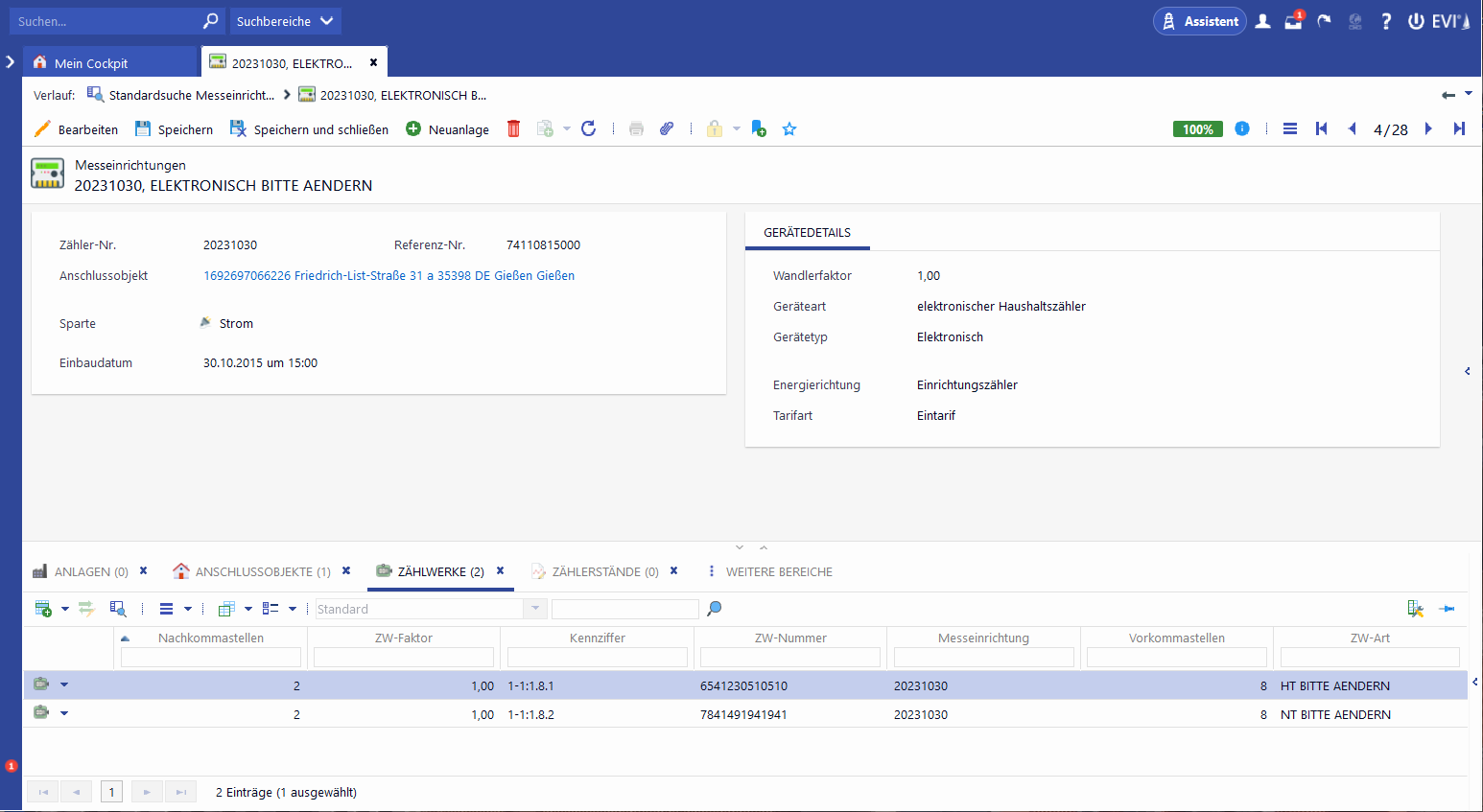Open the inbox notification icon
This screenshot has width=1483, height=812.
click(1293, 21)
